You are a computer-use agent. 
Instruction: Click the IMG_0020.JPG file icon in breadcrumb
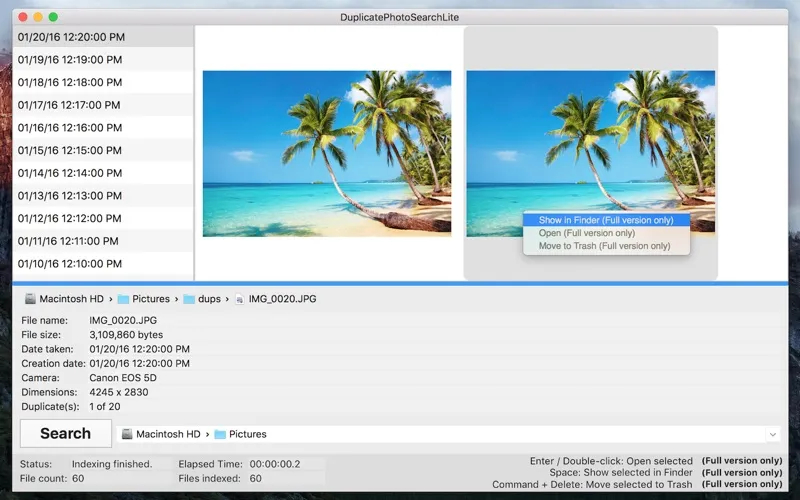[239, 299]
